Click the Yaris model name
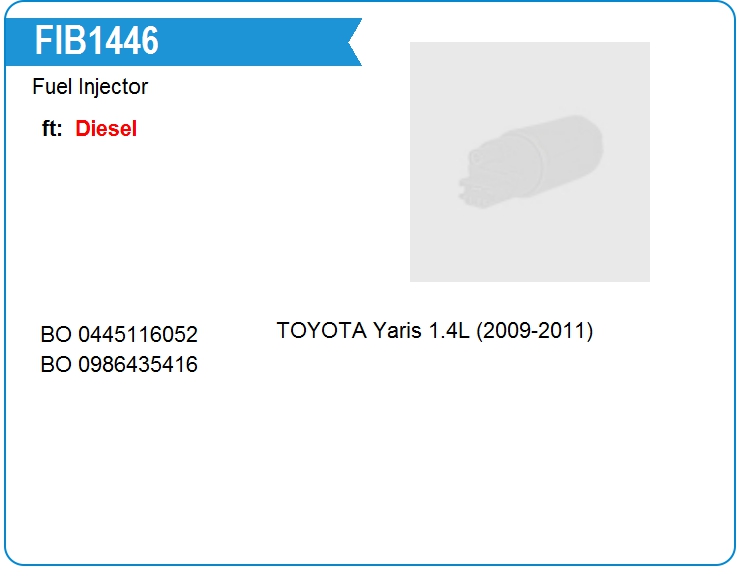 tap(397, 331)
